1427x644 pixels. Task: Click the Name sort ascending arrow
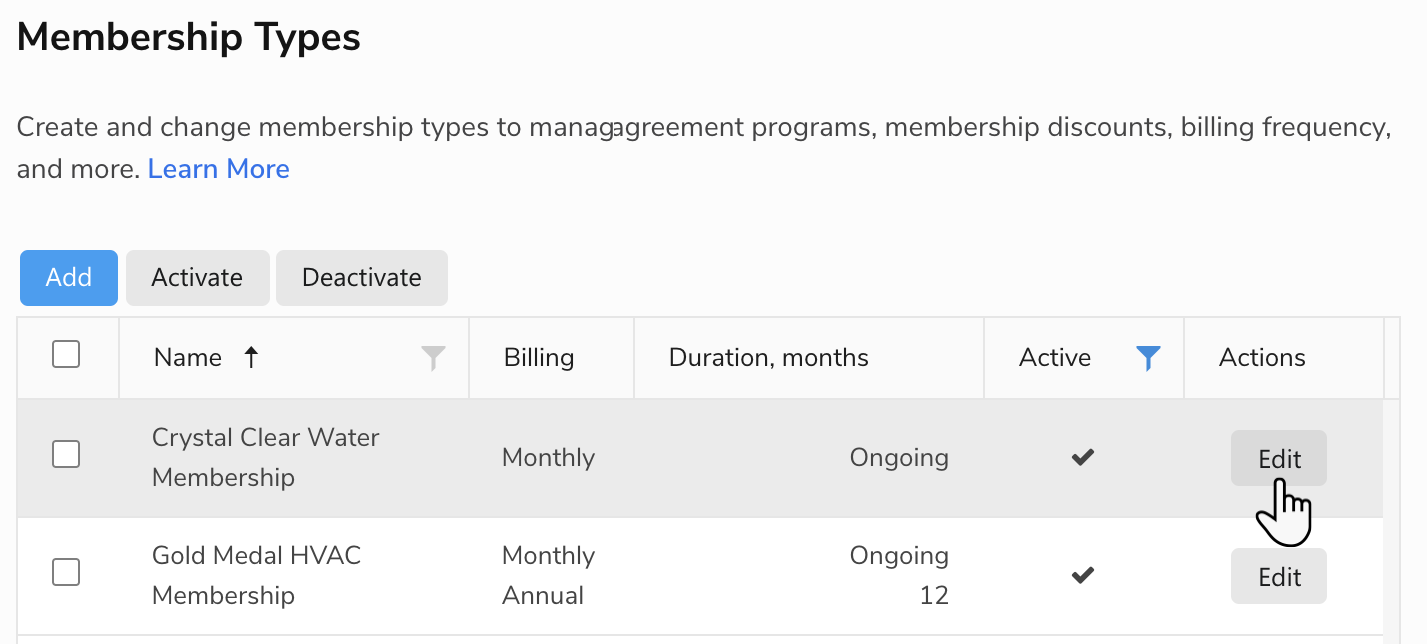click(x=251, y=358)
